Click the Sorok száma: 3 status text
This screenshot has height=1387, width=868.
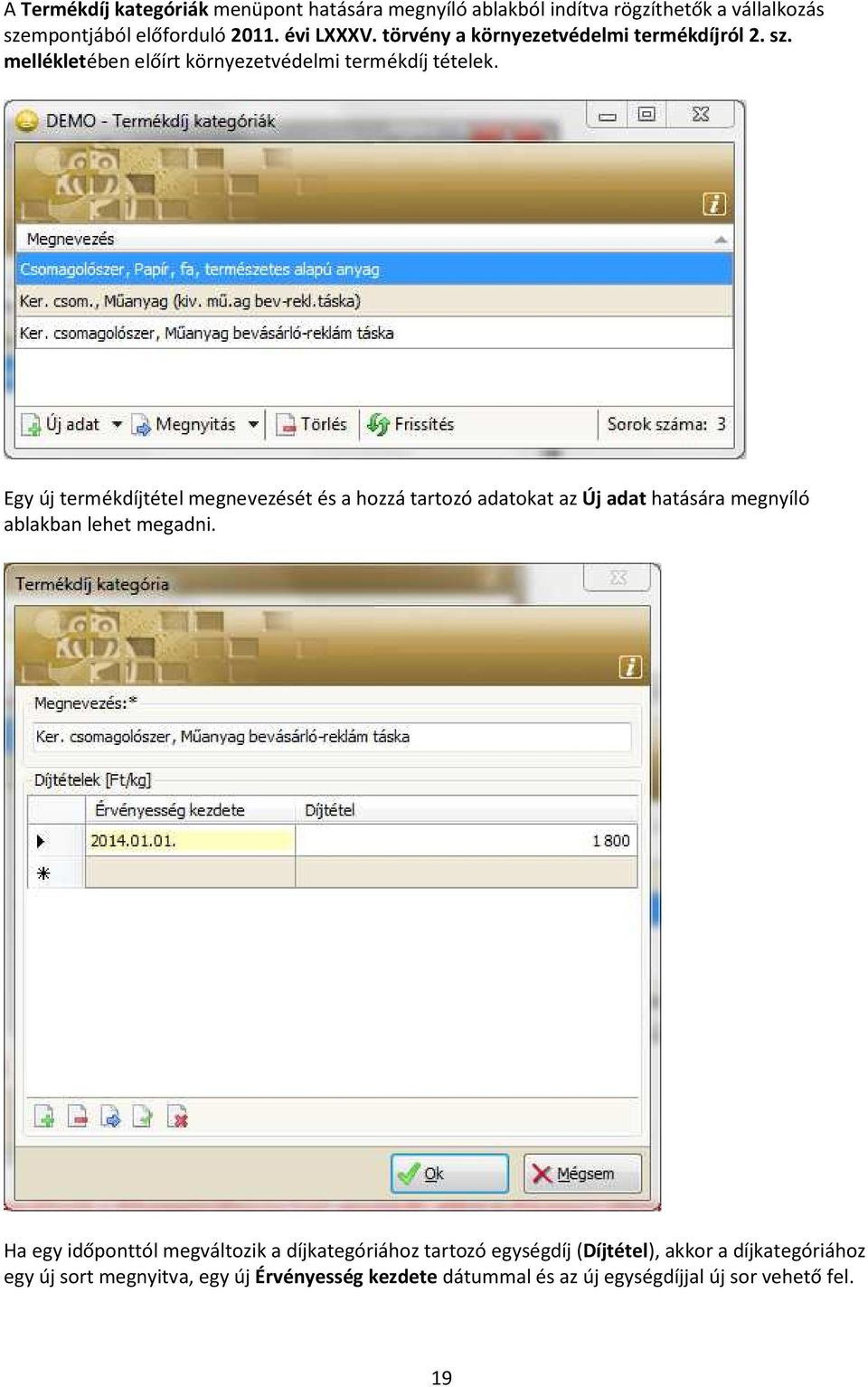click(666, 424)
